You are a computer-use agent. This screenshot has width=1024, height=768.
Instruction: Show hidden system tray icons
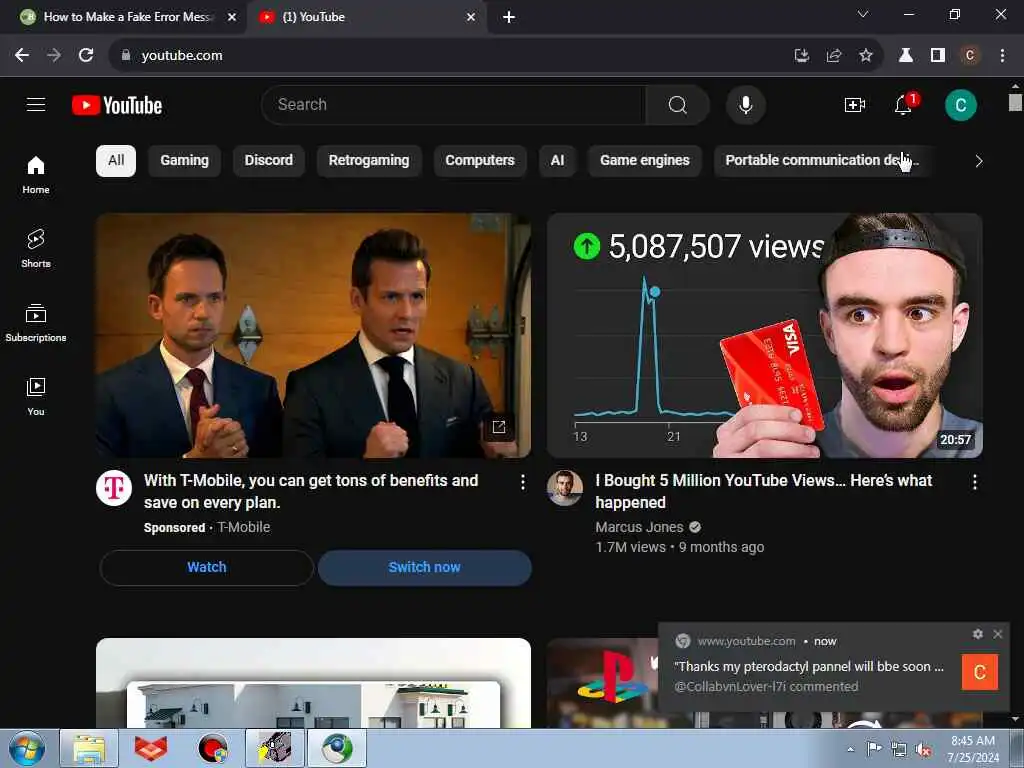tap(850, 749)
